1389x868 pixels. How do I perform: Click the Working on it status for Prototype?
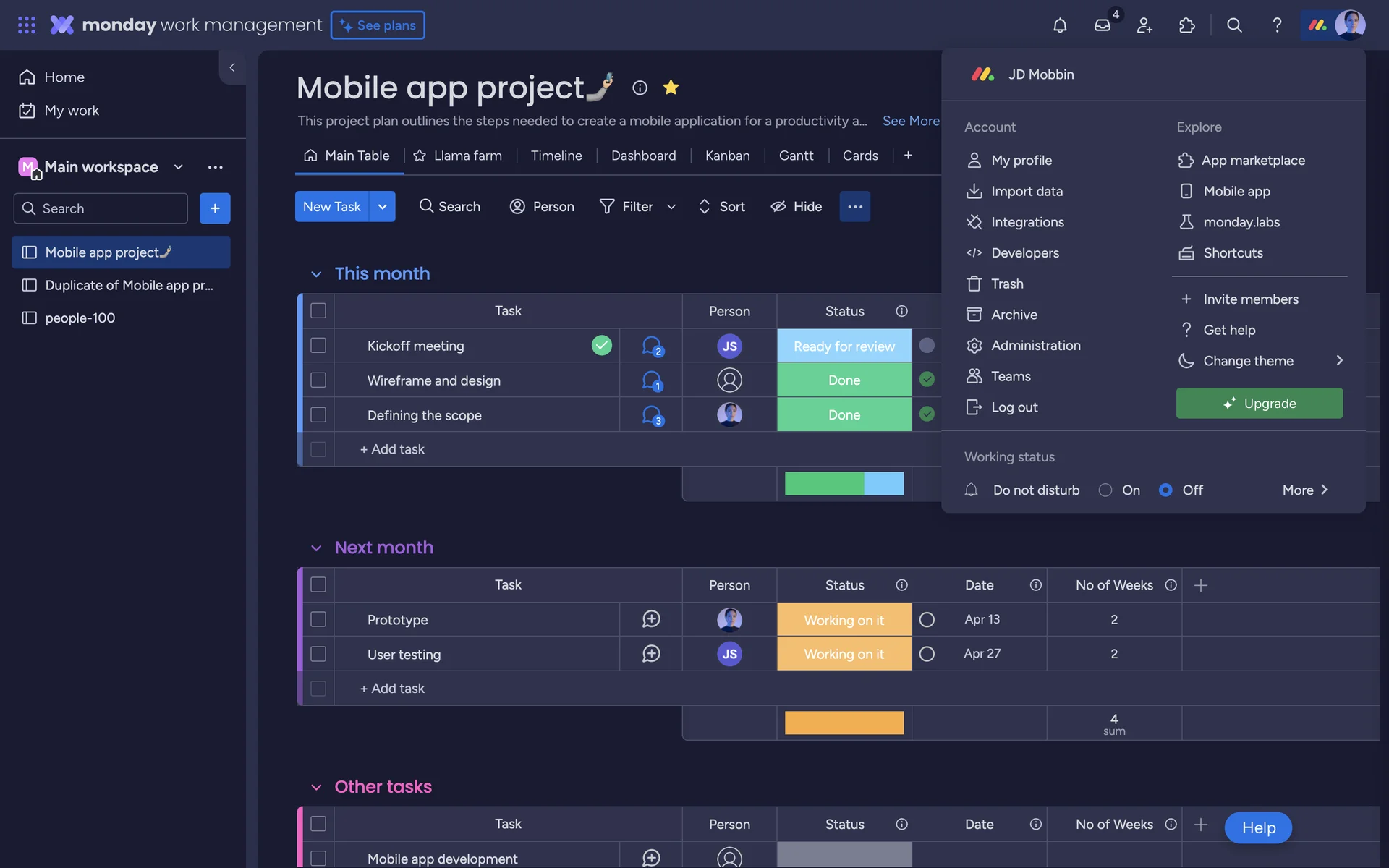pos(844,620)
